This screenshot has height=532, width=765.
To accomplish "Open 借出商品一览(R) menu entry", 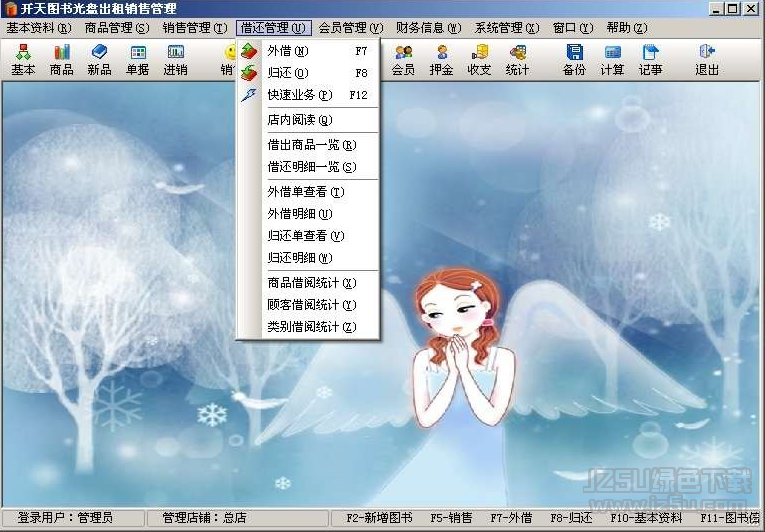I will (308, 145).
